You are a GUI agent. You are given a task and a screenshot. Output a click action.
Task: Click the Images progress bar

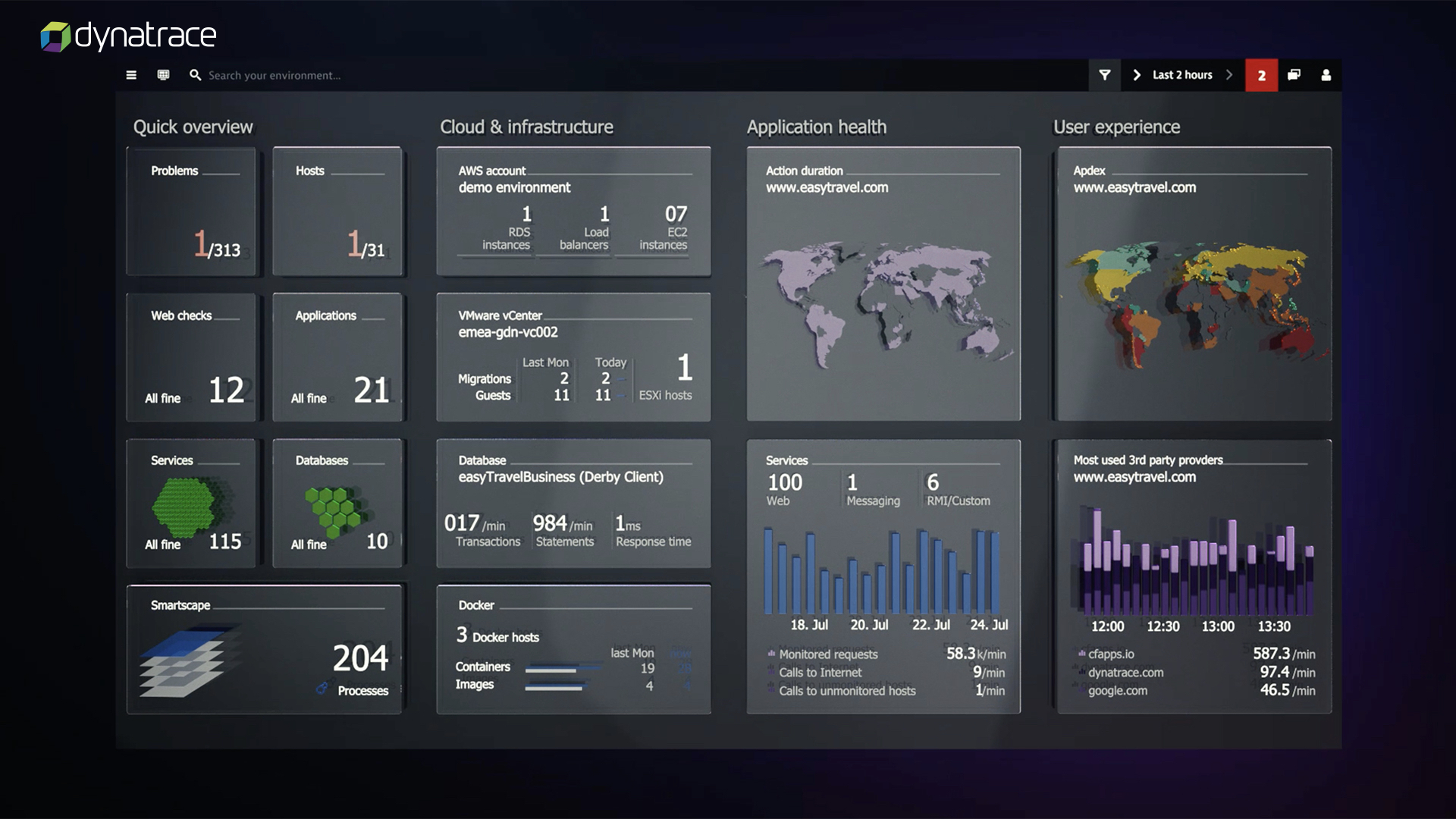click(557, 687)
